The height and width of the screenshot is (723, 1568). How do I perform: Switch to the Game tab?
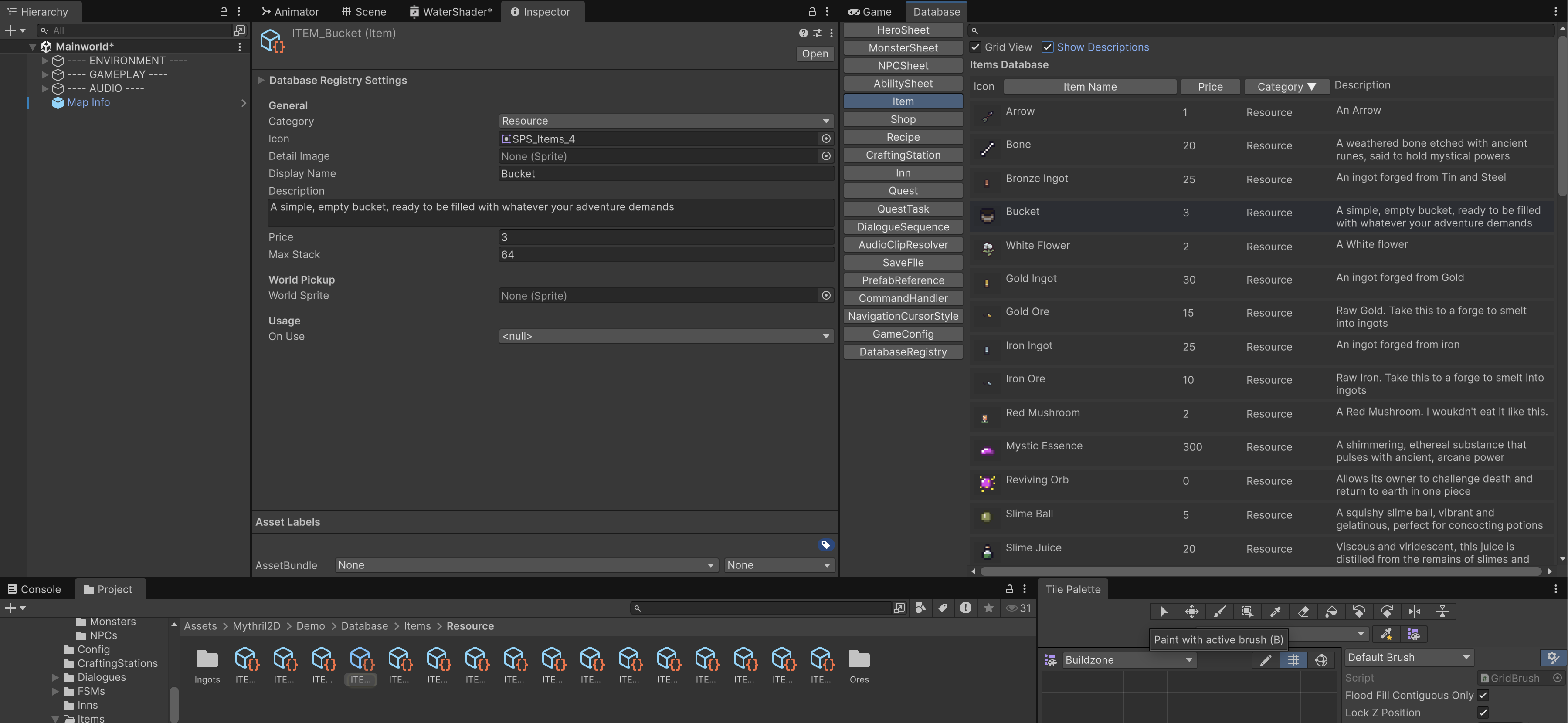pyautogui.click(x=870, y=12)
